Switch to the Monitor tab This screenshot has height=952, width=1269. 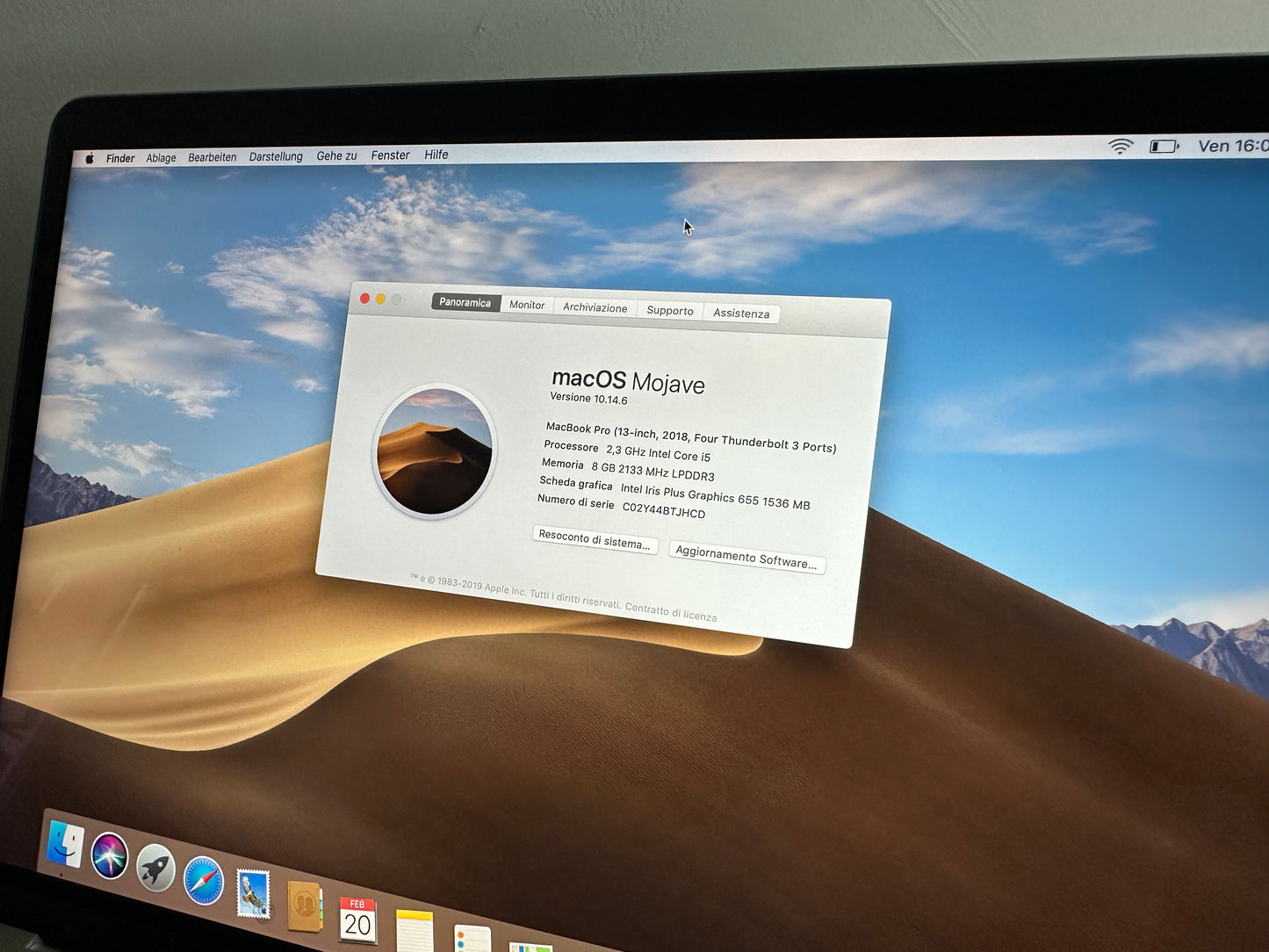527,305
